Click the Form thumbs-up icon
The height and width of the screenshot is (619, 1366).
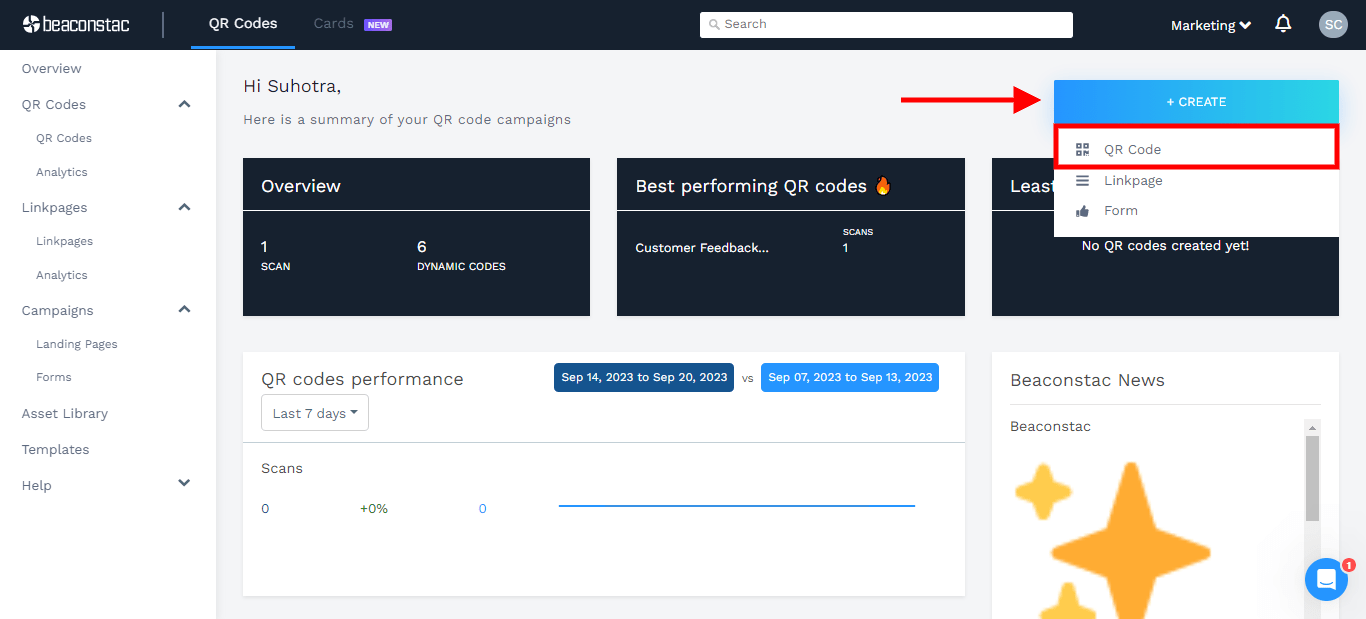[1082, 211]
